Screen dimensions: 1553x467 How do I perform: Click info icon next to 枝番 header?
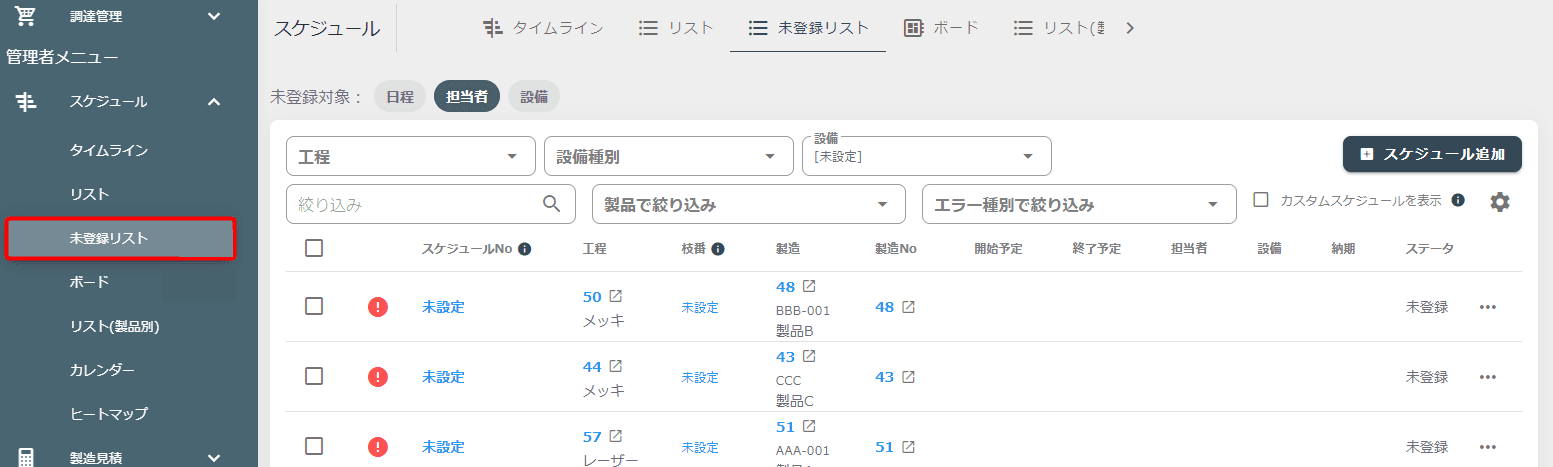[717, 249]
